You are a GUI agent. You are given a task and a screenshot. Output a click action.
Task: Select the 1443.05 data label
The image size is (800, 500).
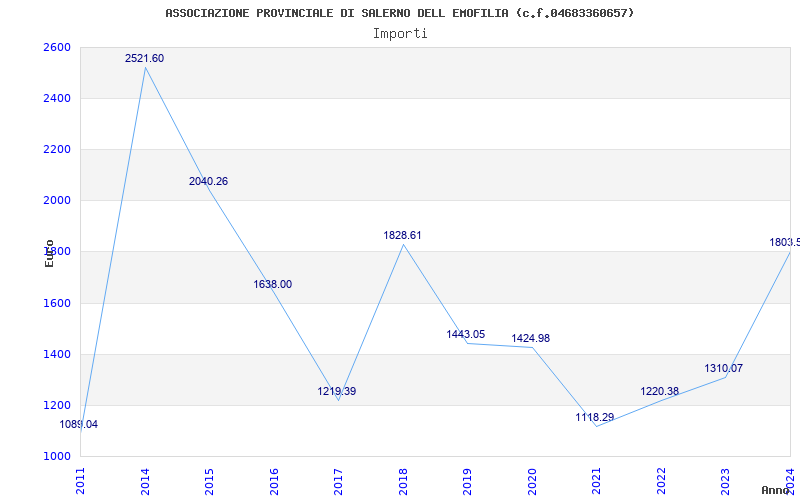click(x=466, y=335)
